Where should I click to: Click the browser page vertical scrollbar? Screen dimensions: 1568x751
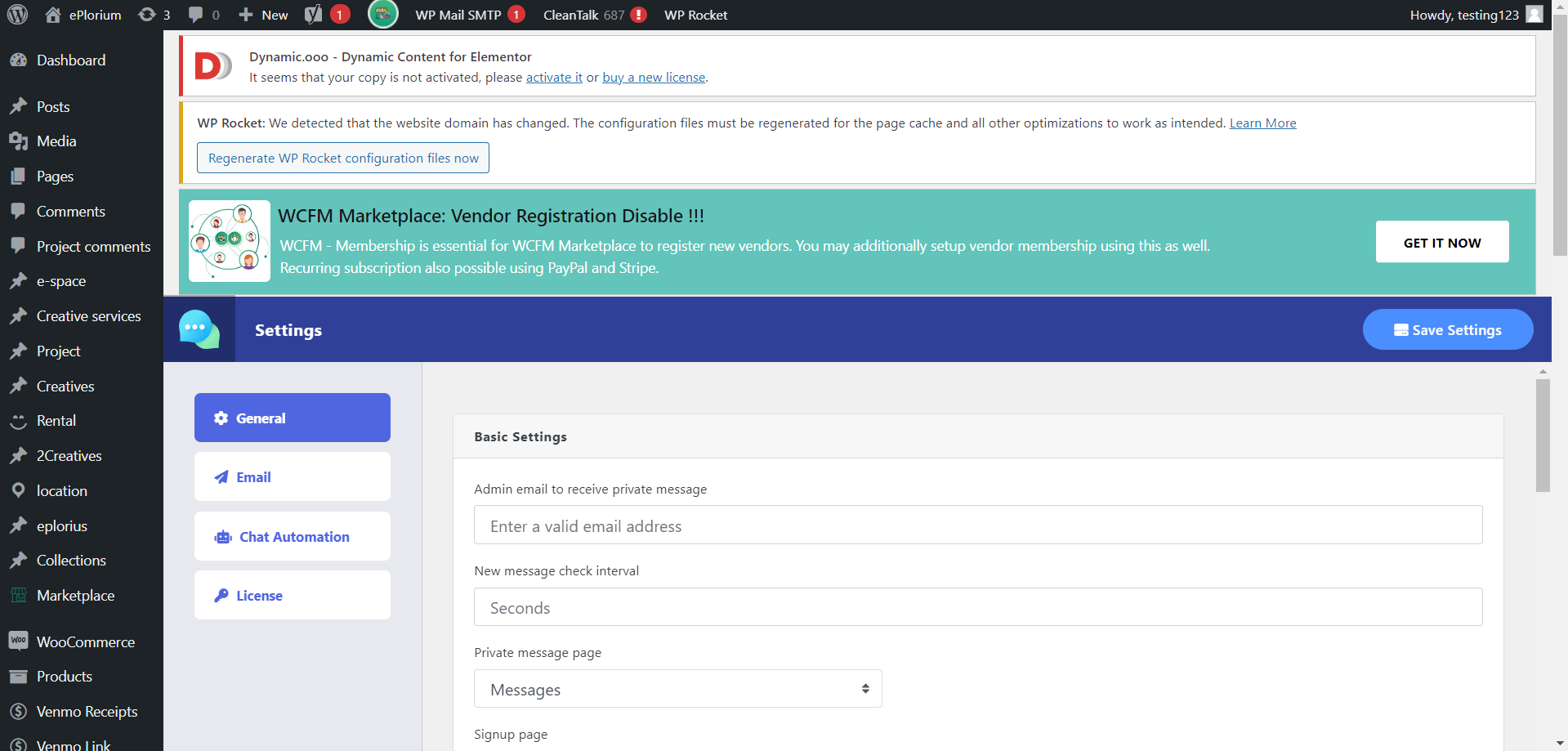1560,136
